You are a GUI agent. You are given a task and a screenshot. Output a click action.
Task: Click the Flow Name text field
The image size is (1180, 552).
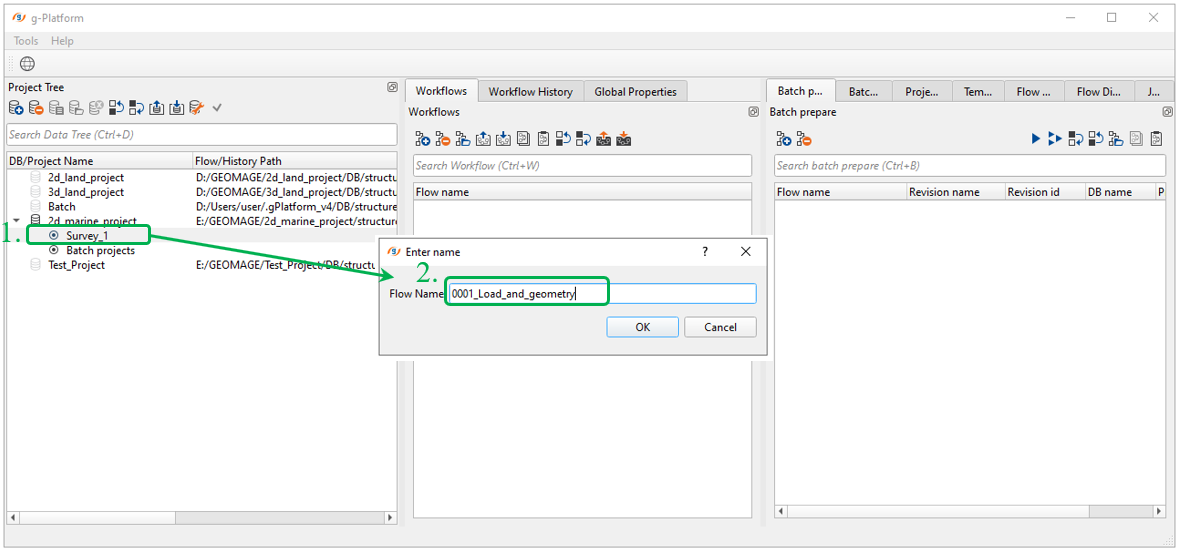(x=602, y=294)
